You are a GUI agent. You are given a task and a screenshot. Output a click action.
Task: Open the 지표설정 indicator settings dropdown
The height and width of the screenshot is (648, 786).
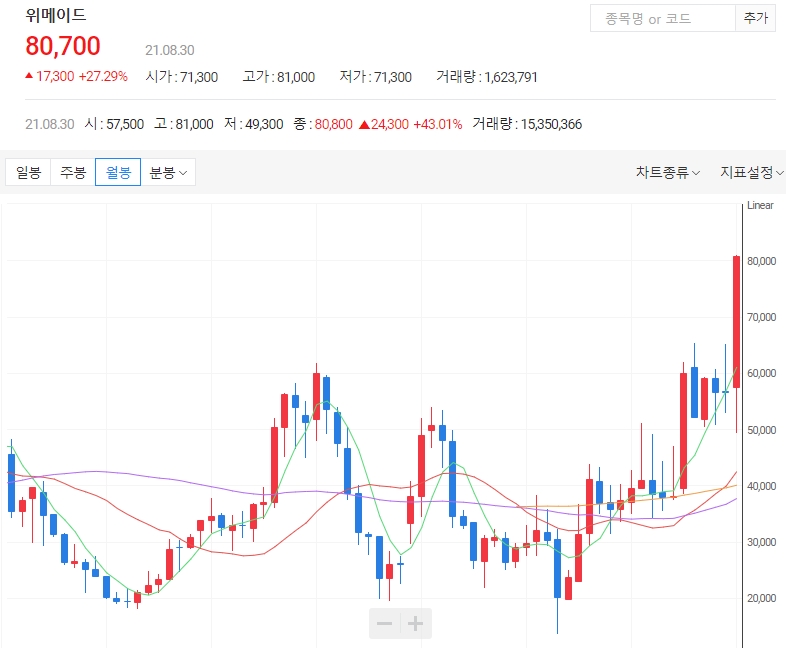coord(751,172)
